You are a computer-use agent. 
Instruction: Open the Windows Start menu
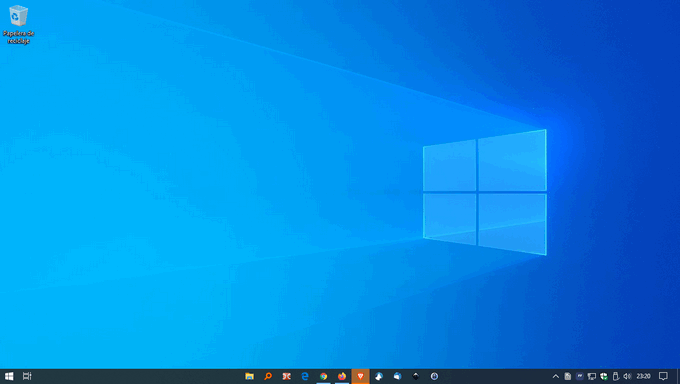point(9,376)
